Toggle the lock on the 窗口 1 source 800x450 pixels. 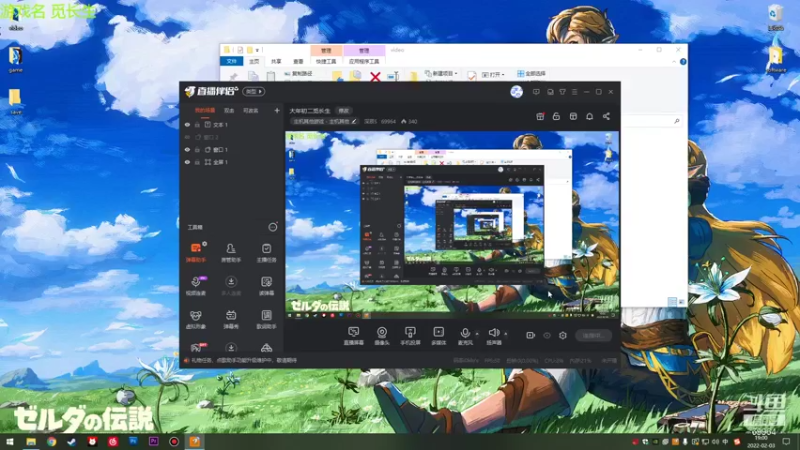tap(197, 149)
